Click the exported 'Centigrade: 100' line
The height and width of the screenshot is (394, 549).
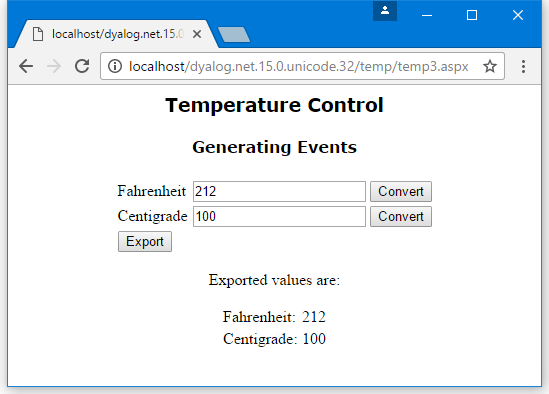point(274,339)
